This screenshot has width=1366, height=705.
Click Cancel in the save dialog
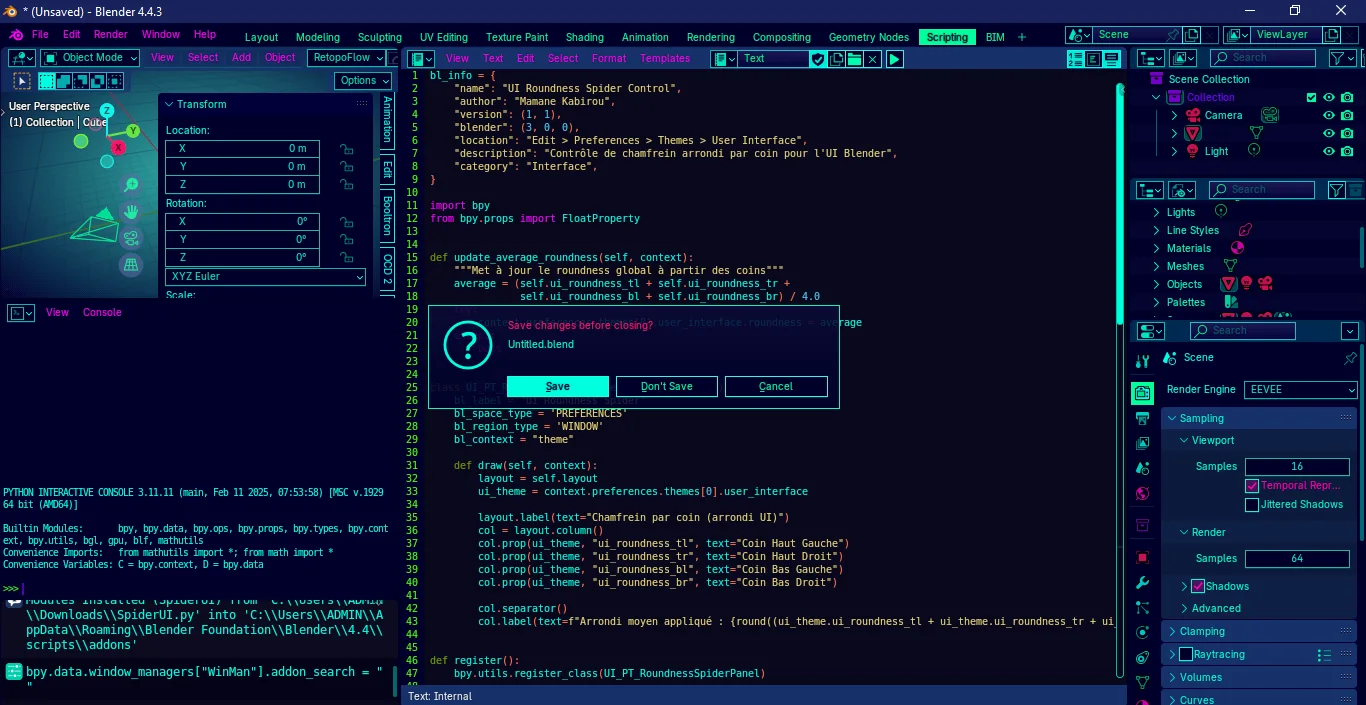776,387
